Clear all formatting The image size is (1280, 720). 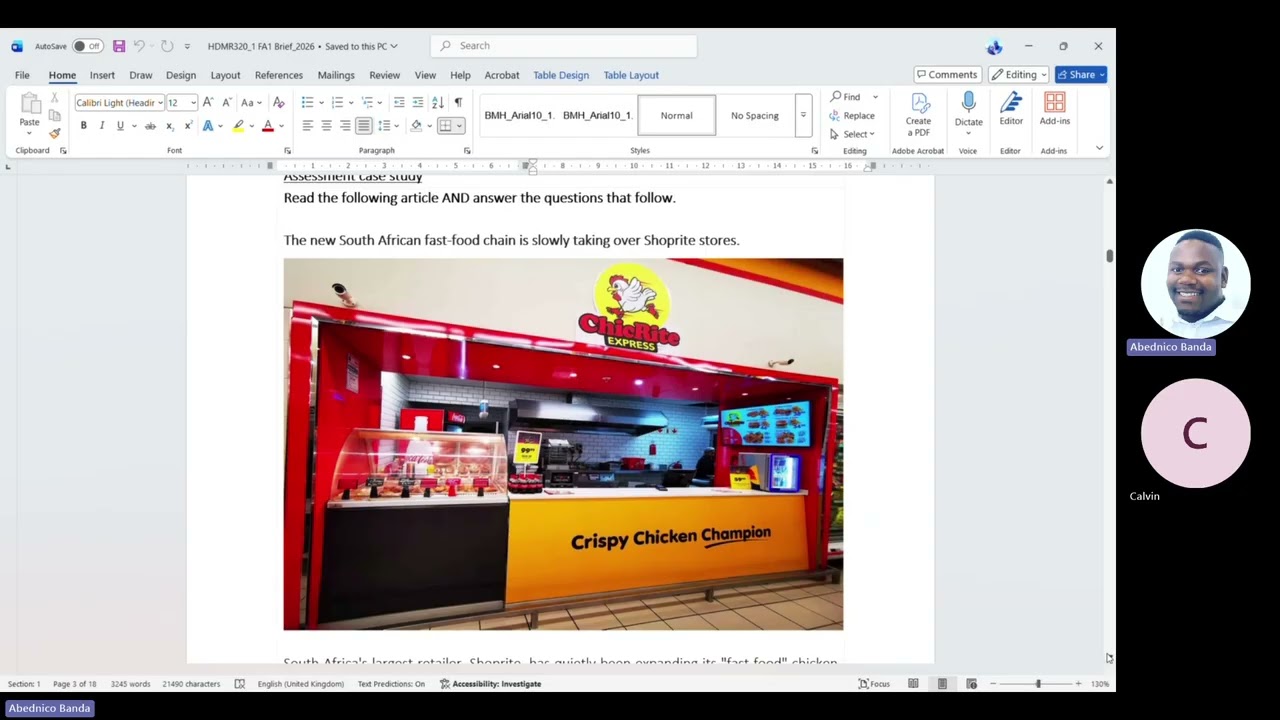[x=279, y=102]
